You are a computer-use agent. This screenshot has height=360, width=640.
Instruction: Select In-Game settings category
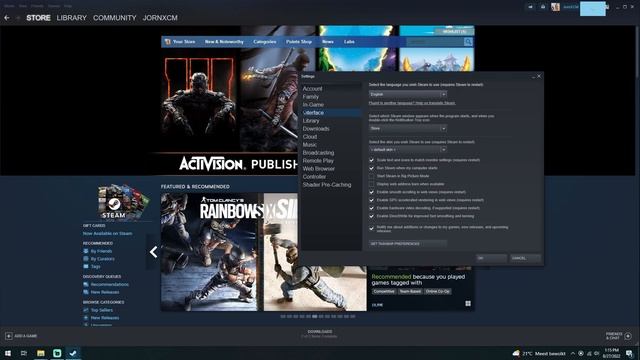(x=313, y=104)
